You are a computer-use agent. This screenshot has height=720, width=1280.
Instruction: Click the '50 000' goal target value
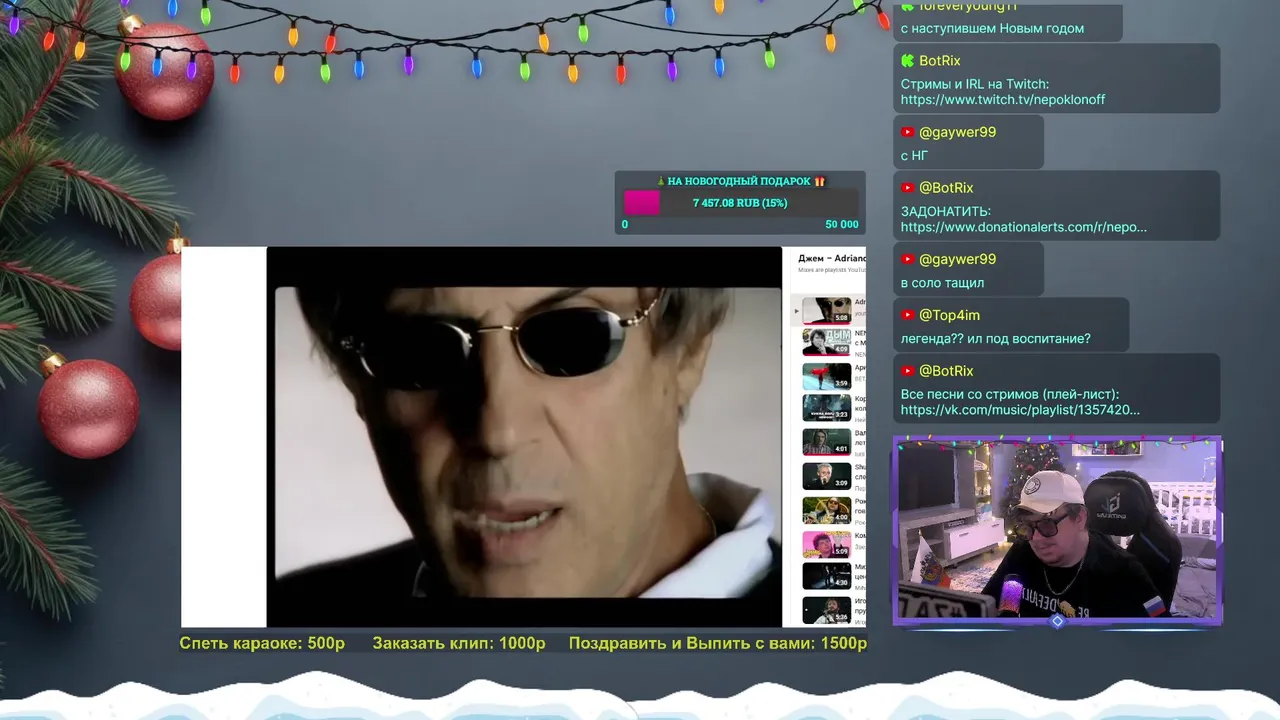pos(842,225)
